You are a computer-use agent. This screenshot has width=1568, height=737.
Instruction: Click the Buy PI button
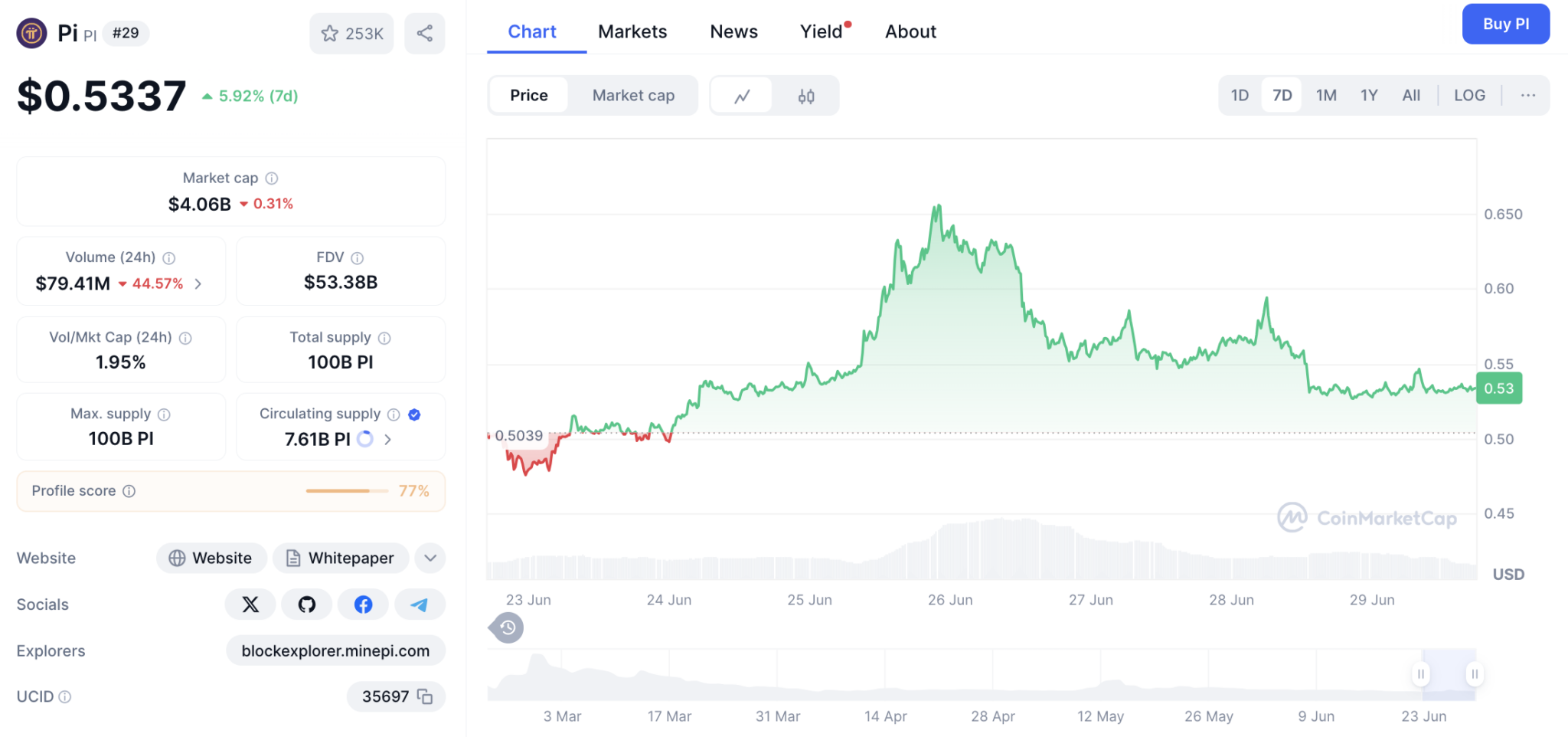(x=1505, y=24)
